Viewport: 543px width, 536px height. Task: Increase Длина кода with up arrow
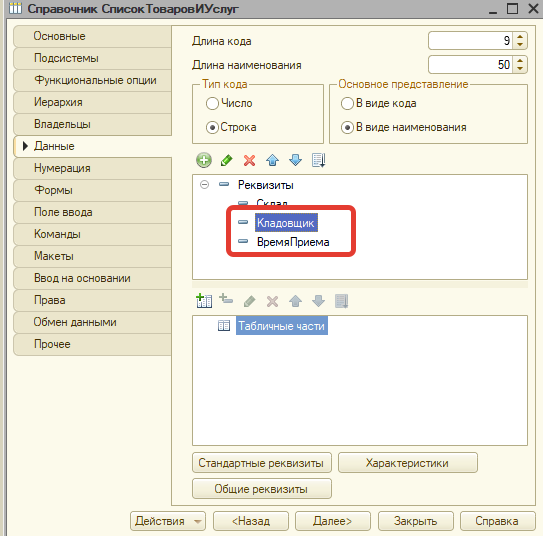click(520, 37)
